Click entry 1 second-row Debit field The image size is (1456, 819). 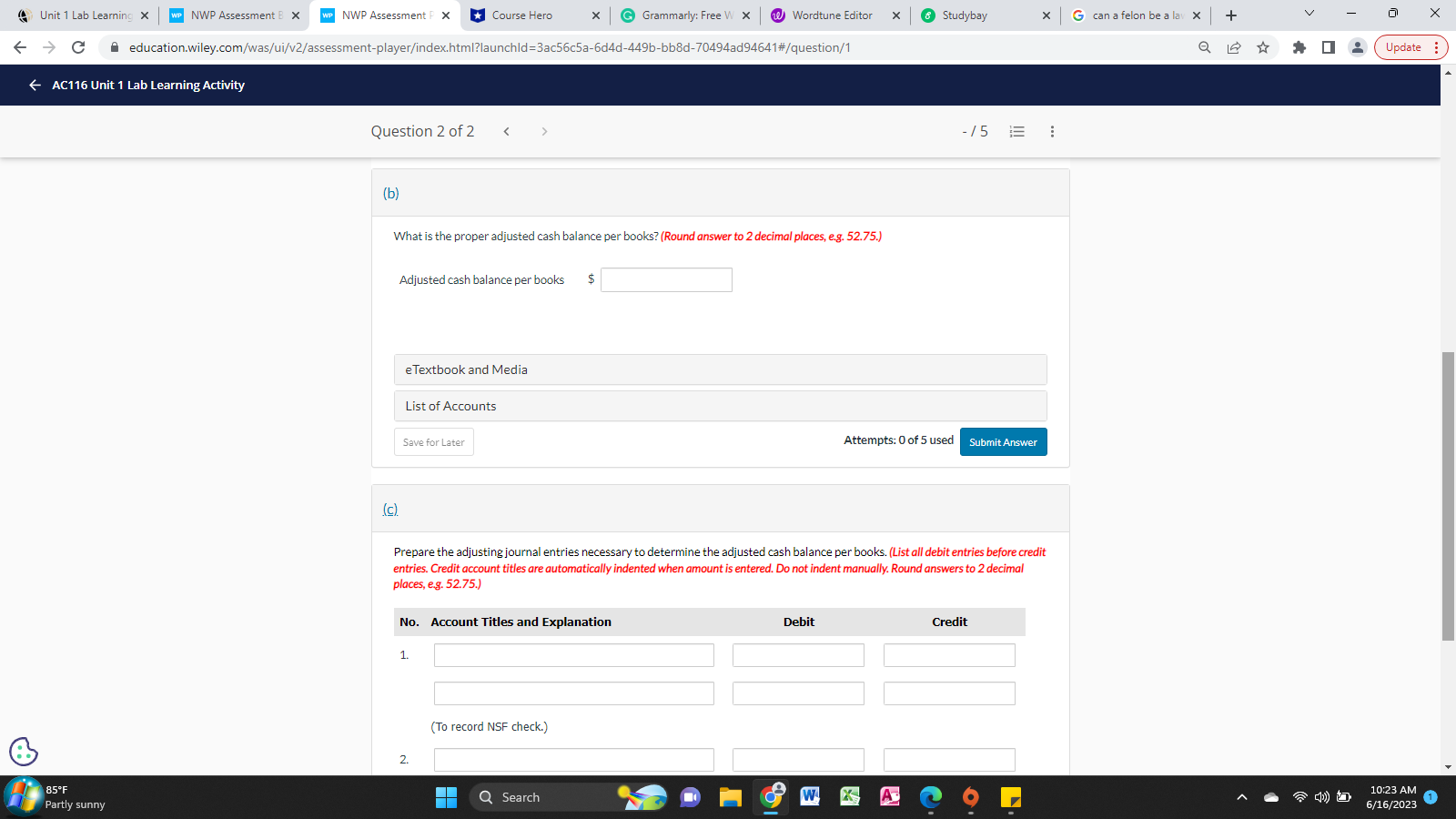(x=798, y=693)
